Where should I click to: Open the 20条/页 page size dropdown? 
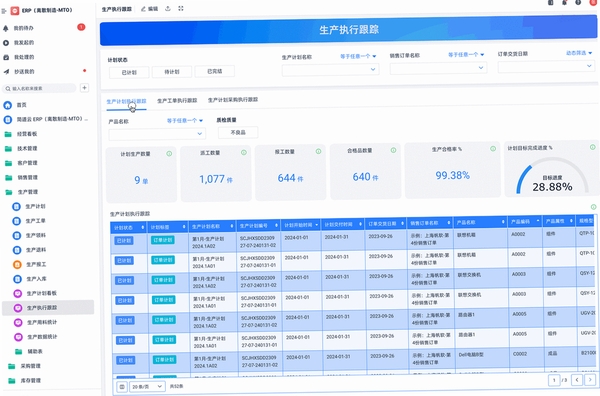[147, 387]
